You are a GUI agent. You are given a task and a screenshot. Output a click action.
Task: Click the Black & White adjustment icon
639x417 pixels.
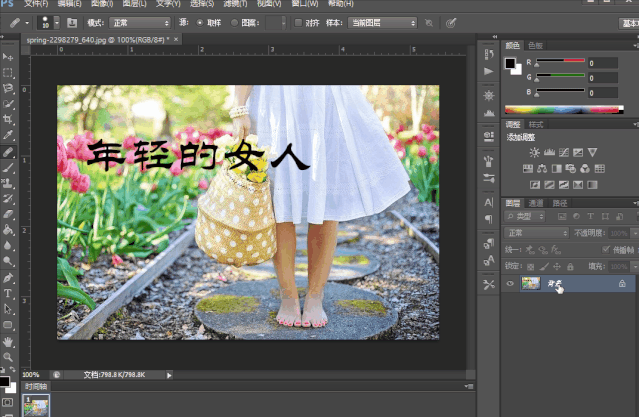click(556, 168)
